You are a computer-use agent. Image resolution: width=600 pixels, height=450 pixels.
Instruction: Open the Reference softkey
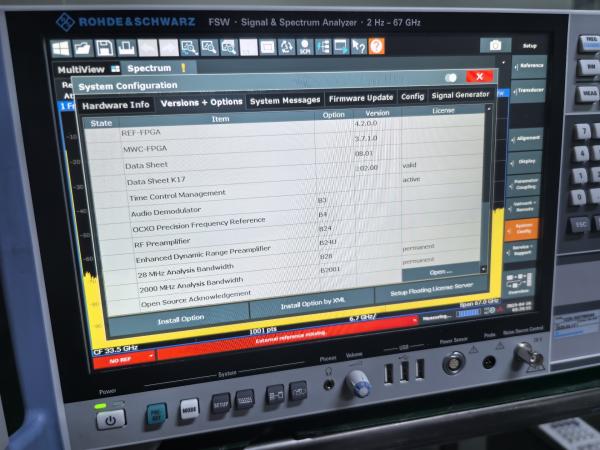click(529, 67)
